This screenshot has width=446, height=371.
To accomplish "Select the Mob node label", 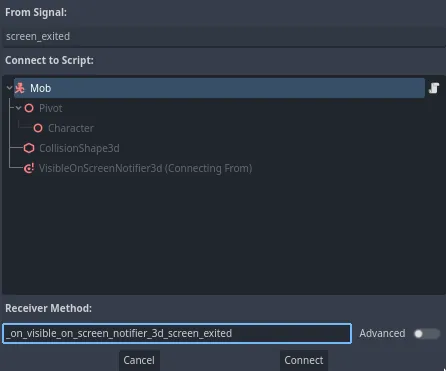I will [41, 88].
